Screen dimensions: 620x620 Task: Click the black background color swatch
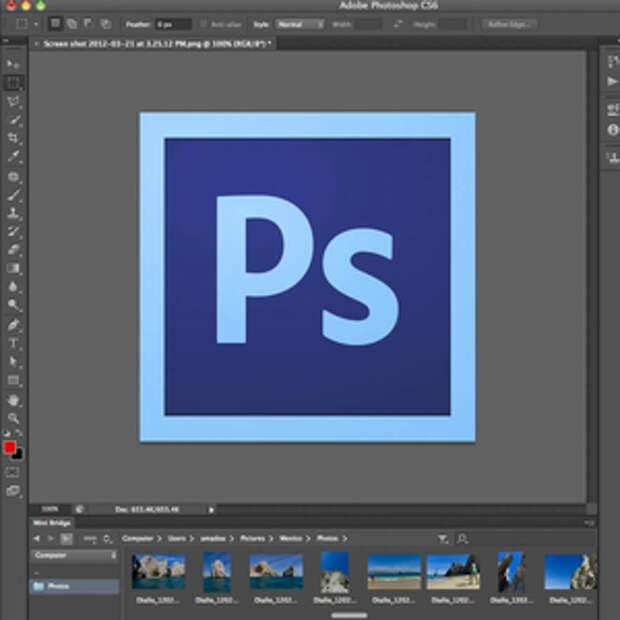click(18, 456)
